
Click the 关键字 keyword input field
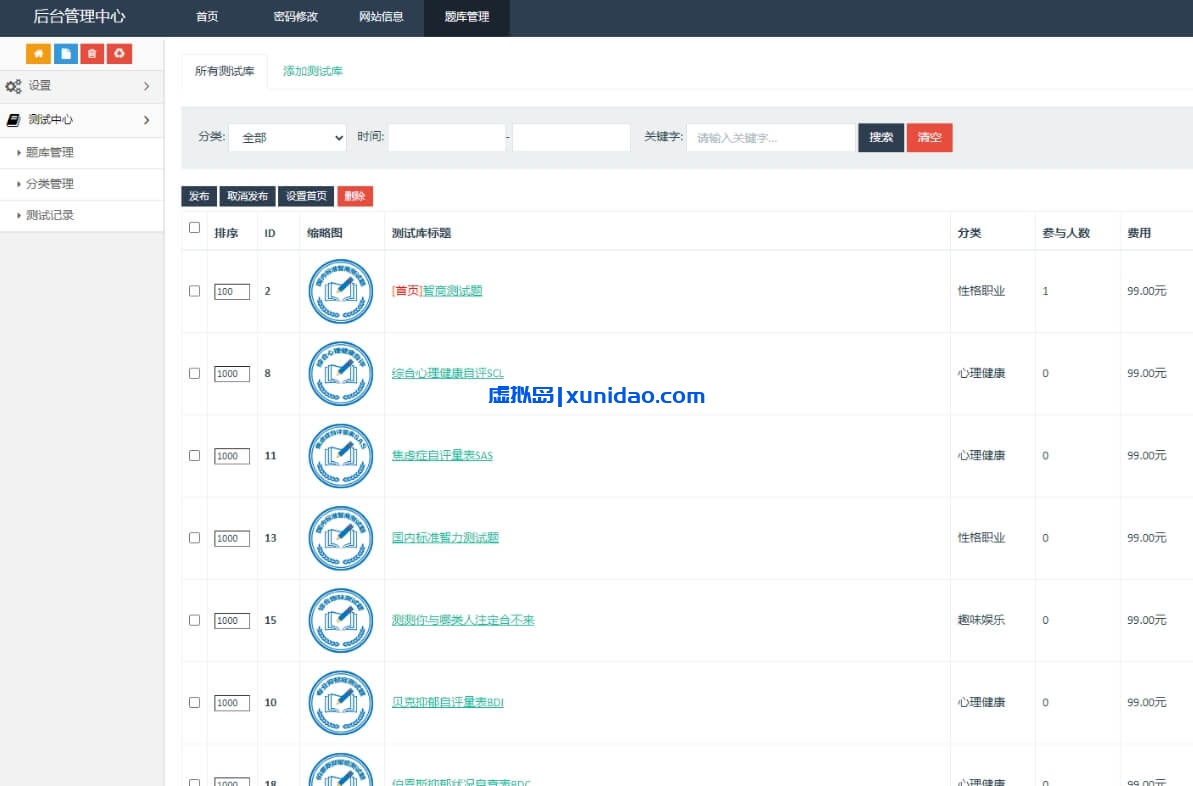pyautogui.click(x=770, y=138)
